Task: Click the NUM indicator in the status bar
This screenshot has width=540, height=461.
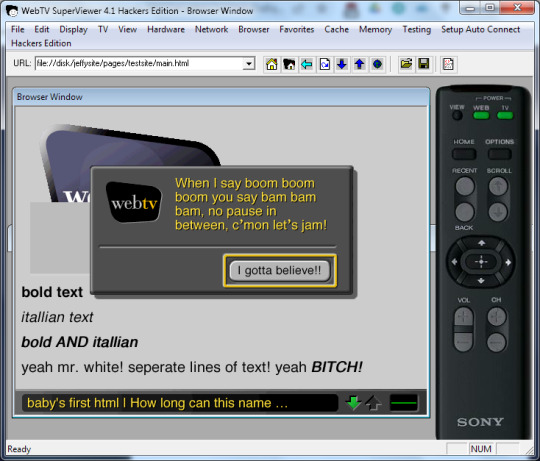Action: (x=481, y=449)
